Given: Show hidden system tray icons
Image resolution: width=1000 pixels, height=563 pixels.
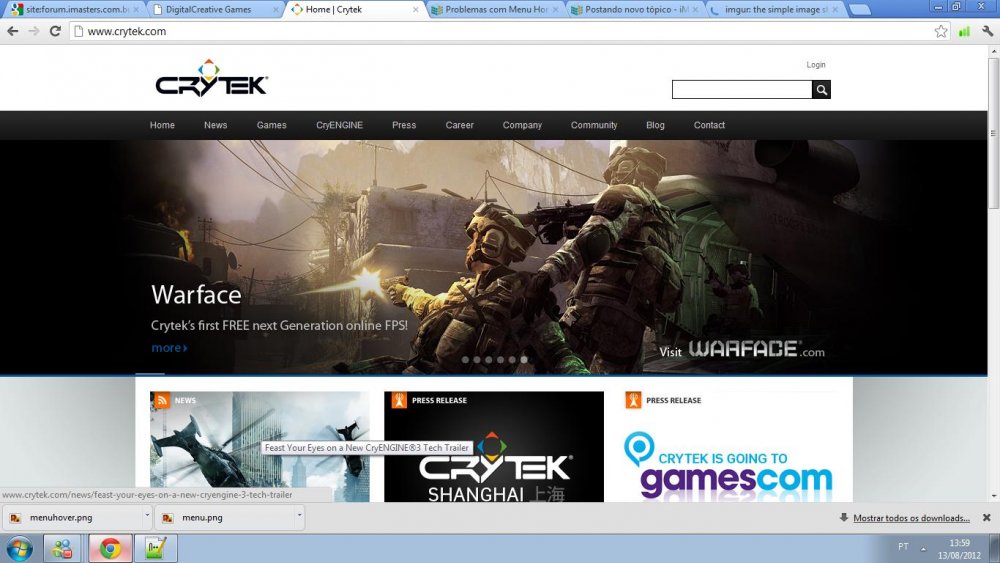Looking at the screenshot, I should coord(921,547).
